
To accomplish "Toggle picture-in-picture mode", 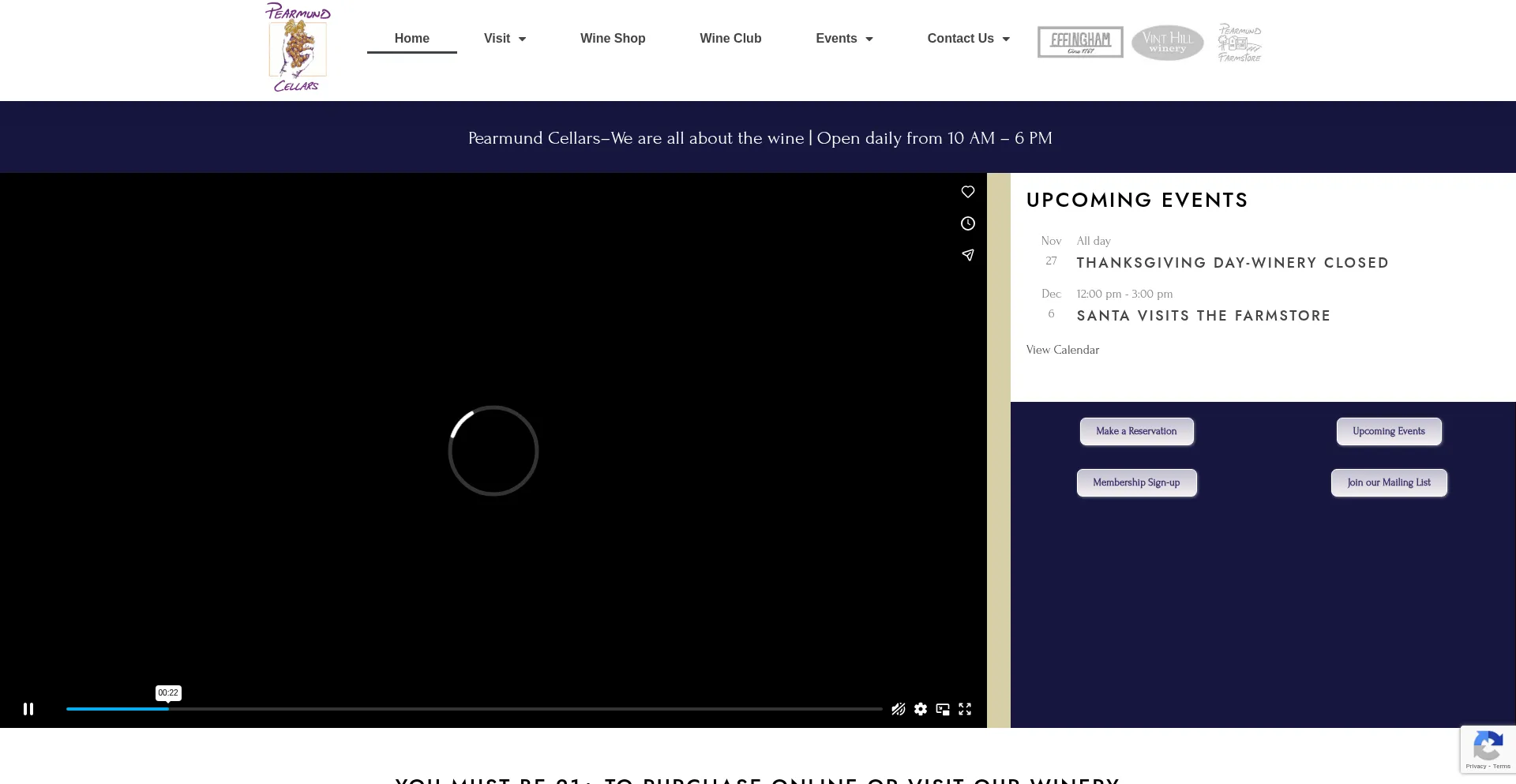I will click(943, 709).
